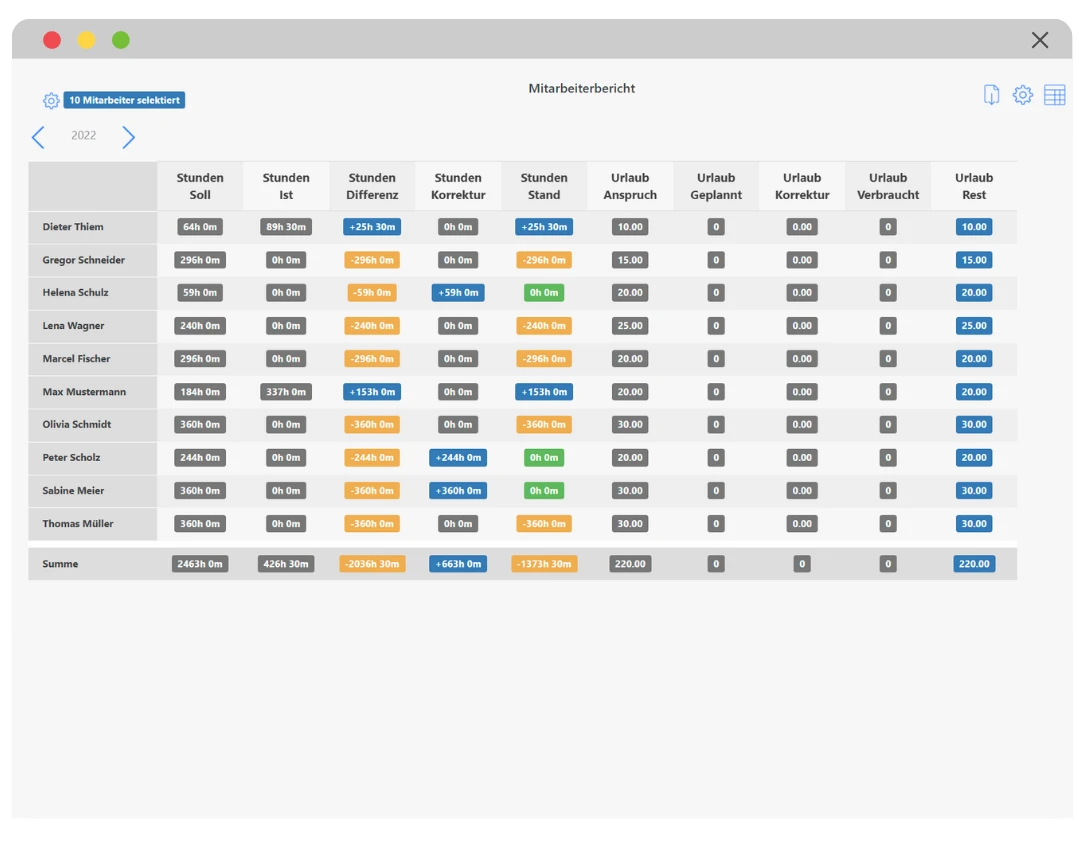Image resolution: width=1079 pixels, height=842 pixels.
Task: Advance to next year with right arrow
Action: coord(128,137)
